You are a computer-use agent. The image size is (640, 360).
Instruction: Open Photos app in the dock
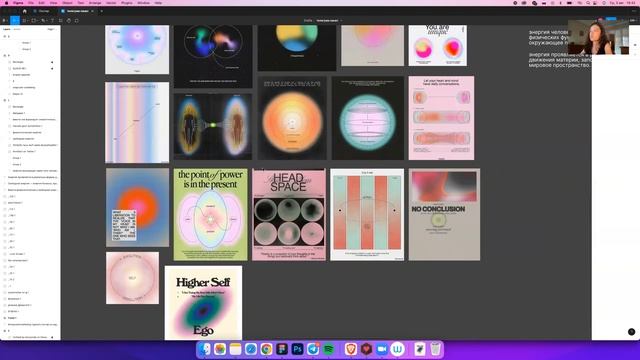pos(220,349)
